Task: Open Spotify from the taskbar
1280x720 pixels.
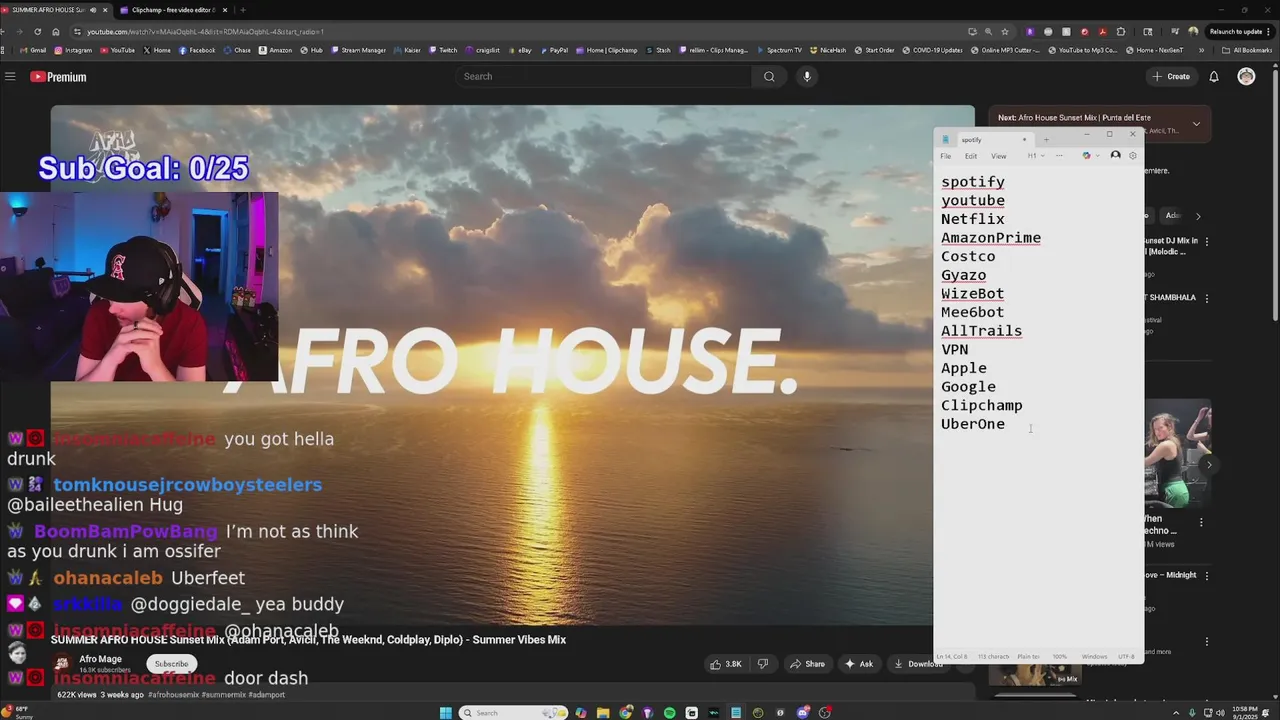Action: click(669, 713)
